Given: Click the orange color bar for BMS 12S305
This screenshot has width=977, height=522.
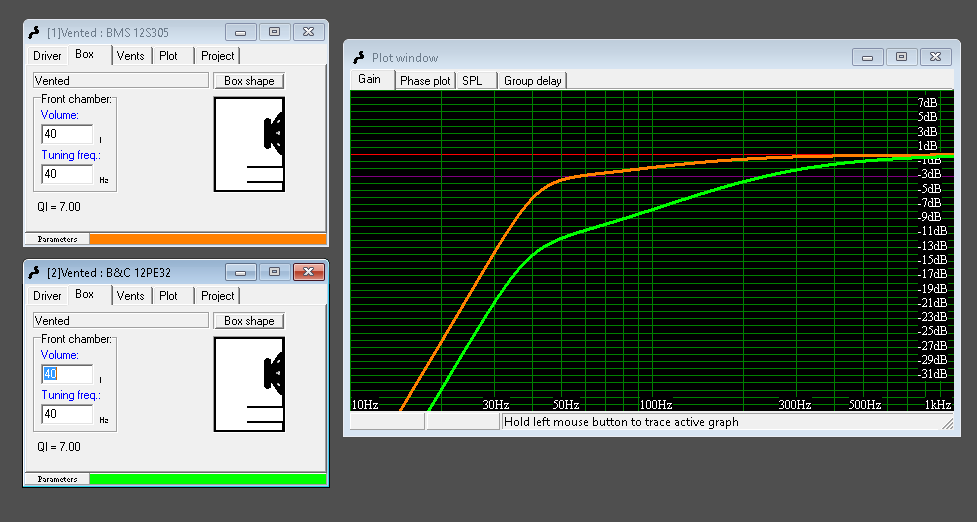Looking at the screenshot, I should [207, 239].
